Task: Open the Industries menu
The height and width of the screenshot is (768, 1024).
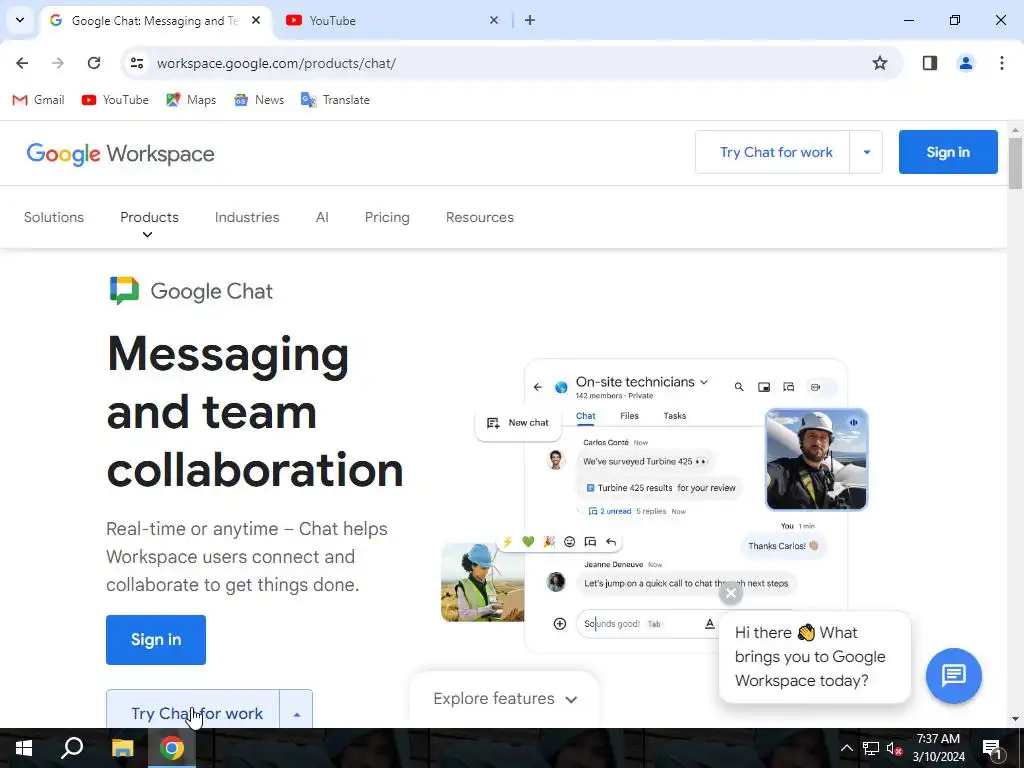Action: click(x=247, y=217)
